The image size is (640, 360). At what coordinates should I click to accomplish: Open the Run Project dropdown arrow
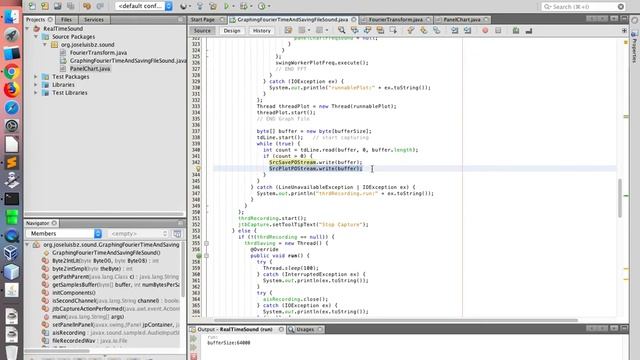[x=233, y=6]
